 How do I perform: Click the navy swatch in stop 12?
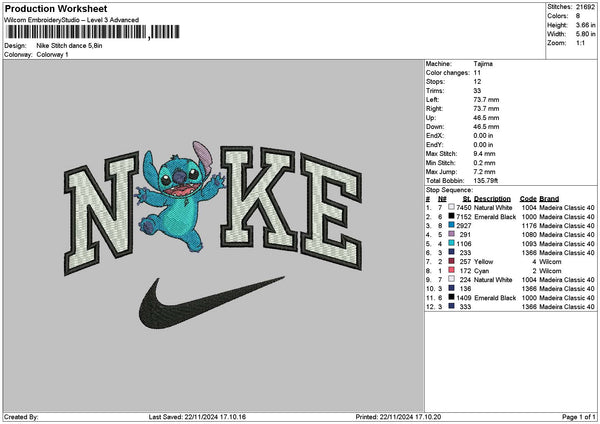coord(452,306)
